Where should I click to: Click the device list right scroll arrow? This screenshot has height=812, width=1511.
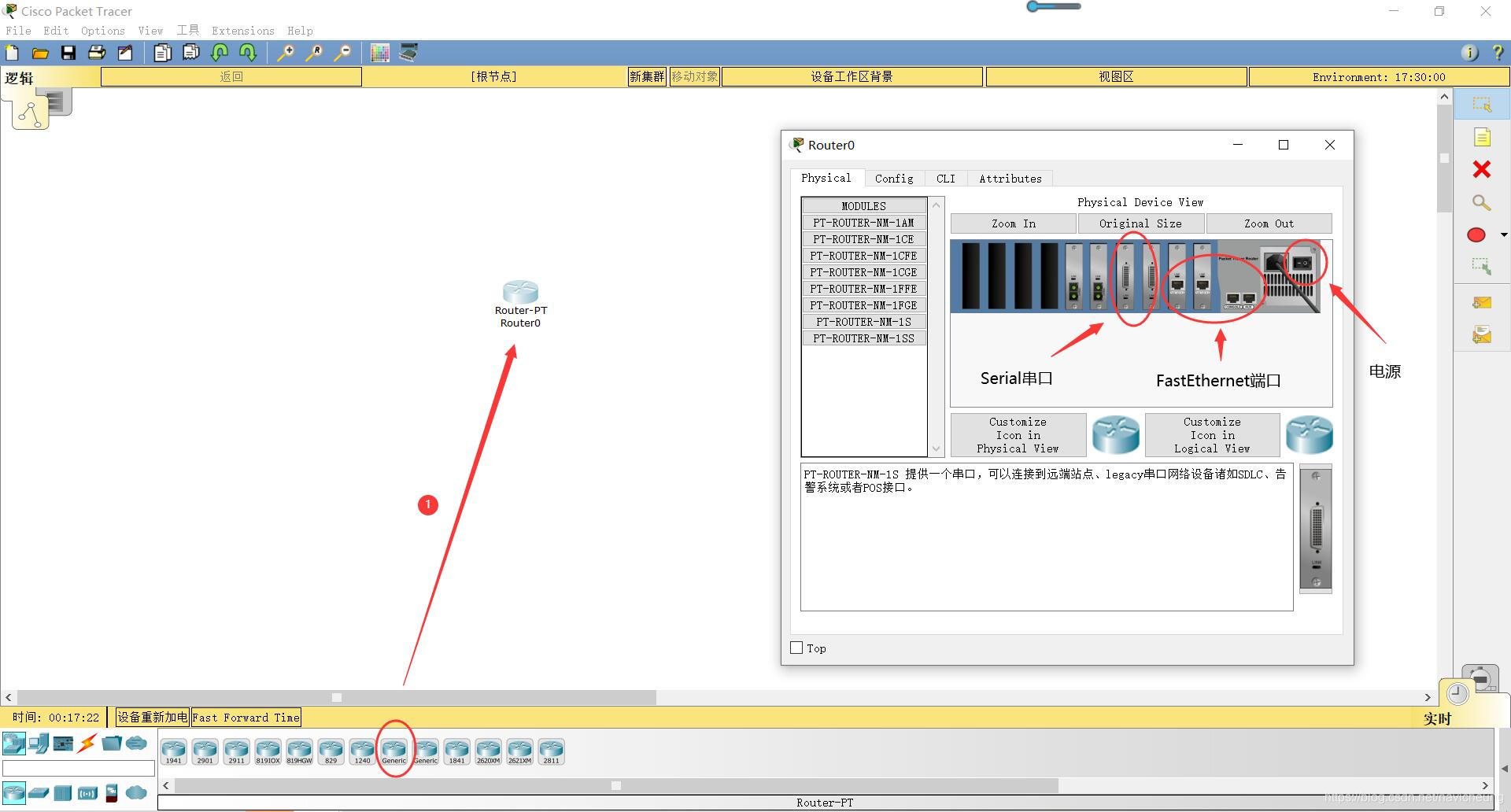click(1485, 785)
